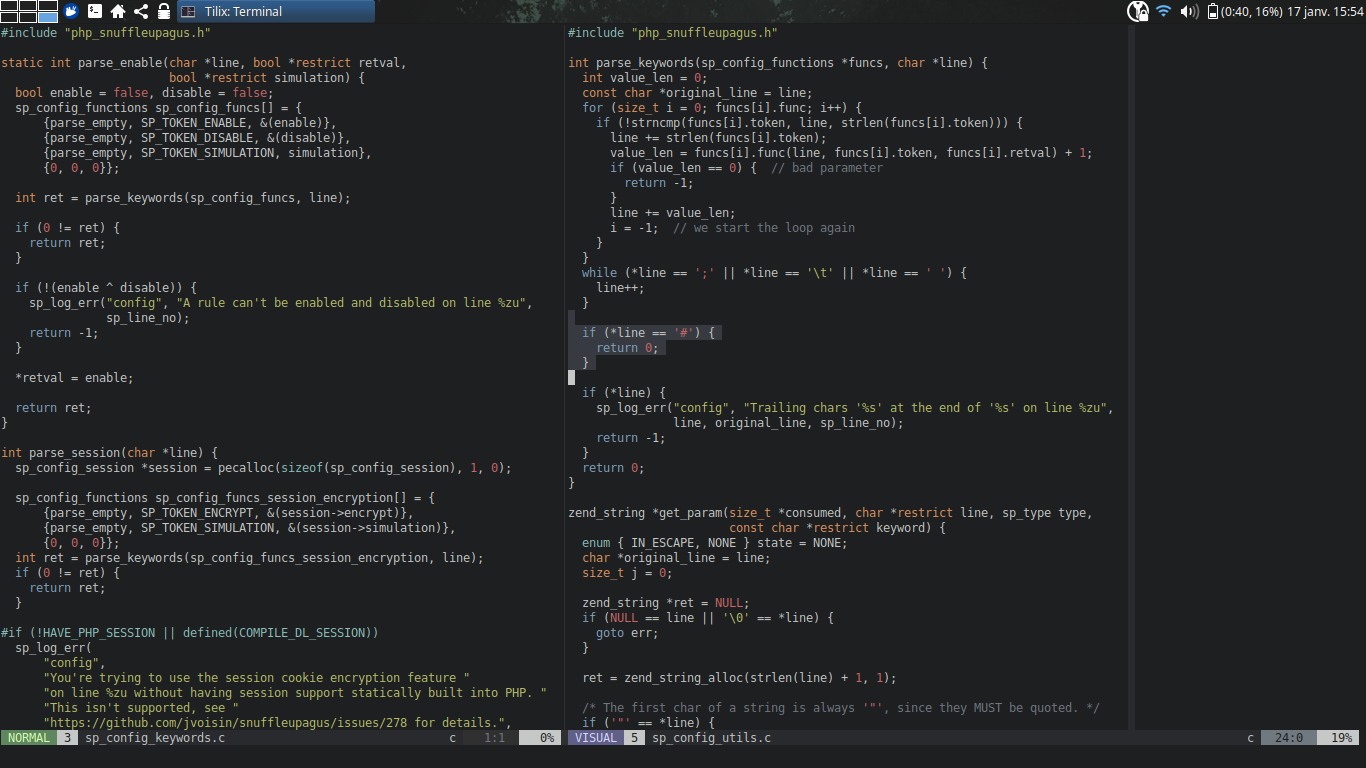Screen dimensions: 1366x768
Task: Switch to the top-left workspace in pager
Action: pos(9,6)
